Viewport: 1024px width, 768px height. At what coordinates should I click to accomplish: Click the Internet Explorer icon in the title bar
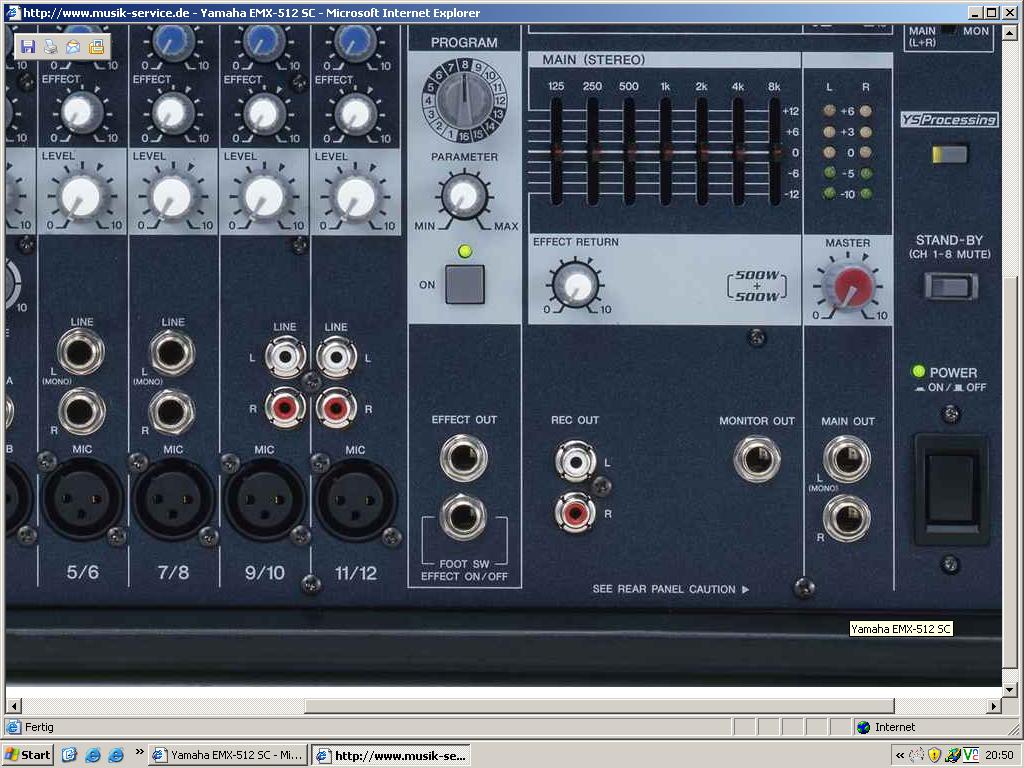pos(12,12)
